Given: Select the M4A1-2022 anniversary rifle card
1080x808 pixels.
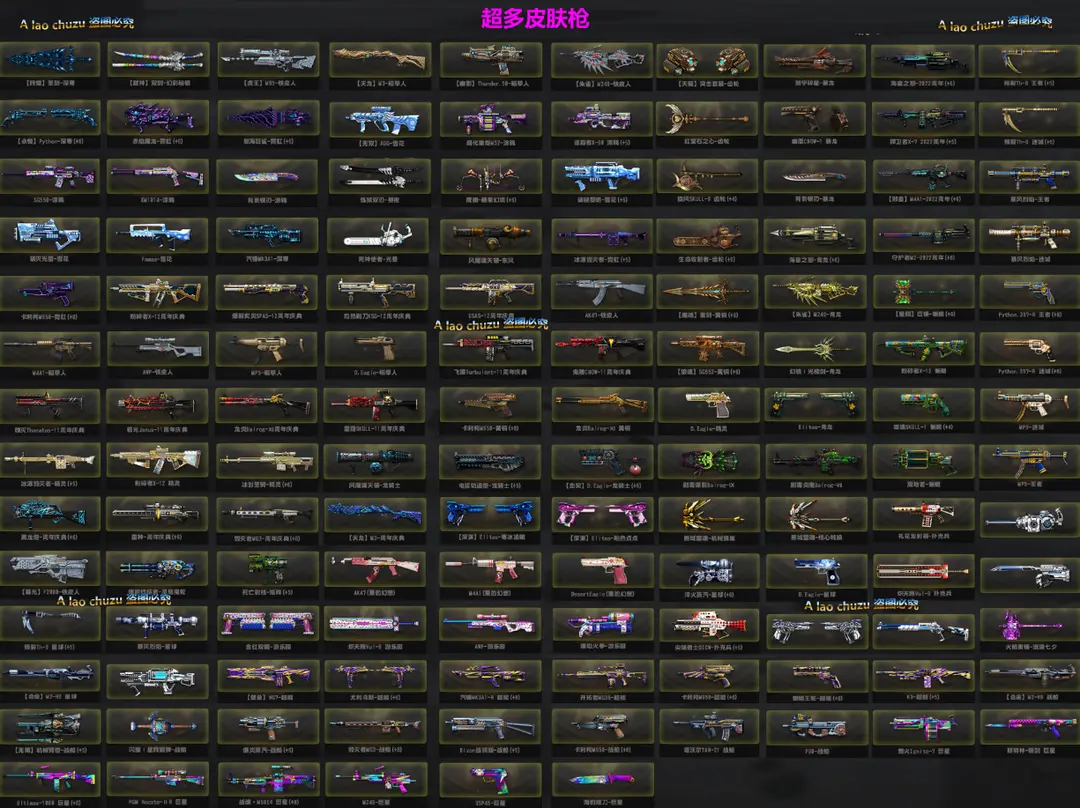Looking at the screenshot, I should tap(924, 177).
